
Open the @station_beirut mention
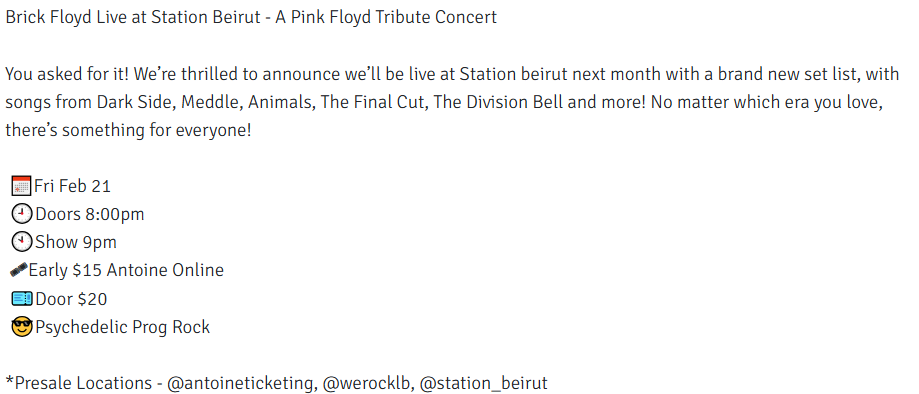(484, 383)
